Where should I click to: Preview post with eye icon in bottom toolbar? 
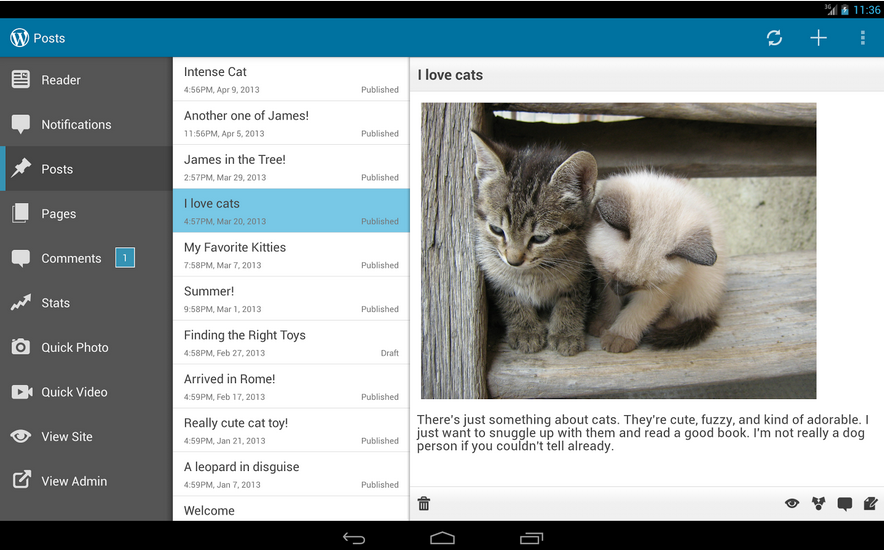click(x=792, y=503)
